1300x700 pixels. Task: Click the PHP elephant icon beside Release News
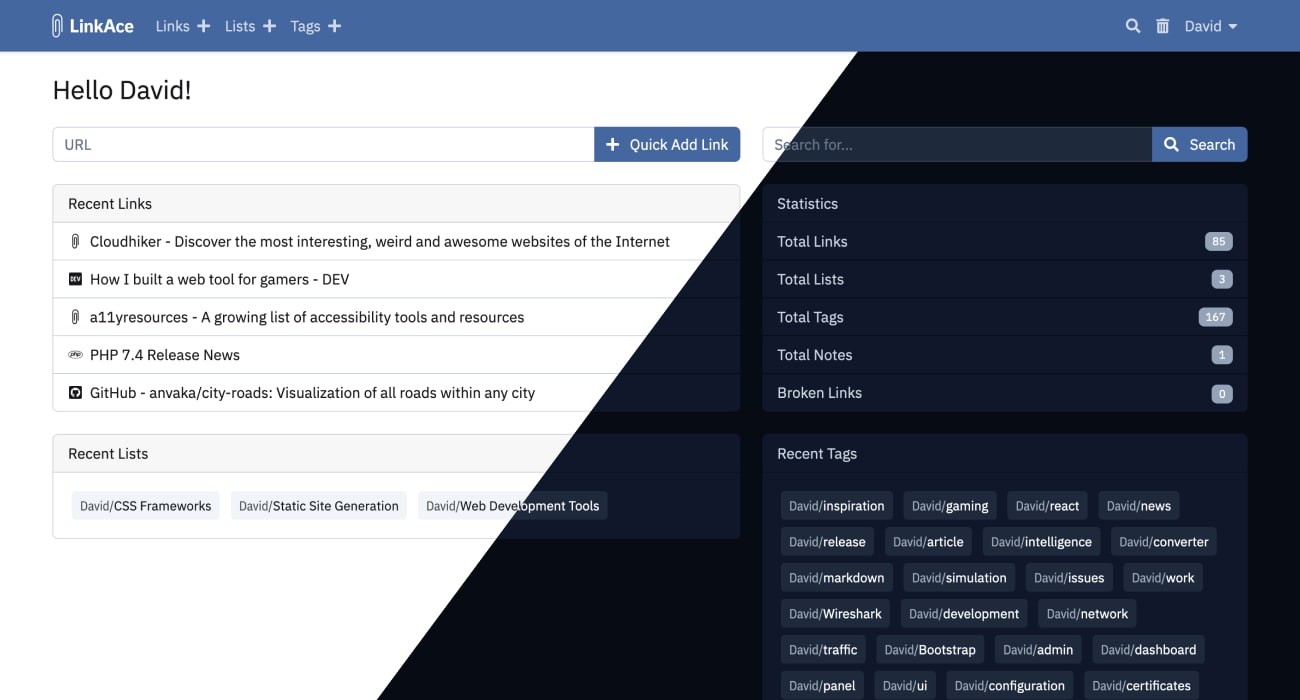click(x=76, y=354)
